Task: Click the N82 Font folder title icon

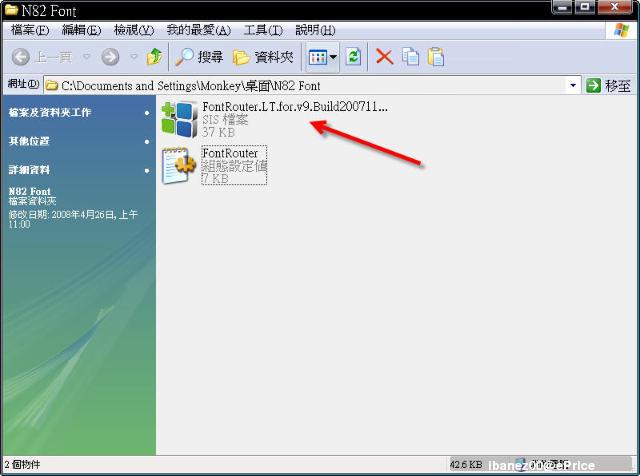Action: coord(11,9)
